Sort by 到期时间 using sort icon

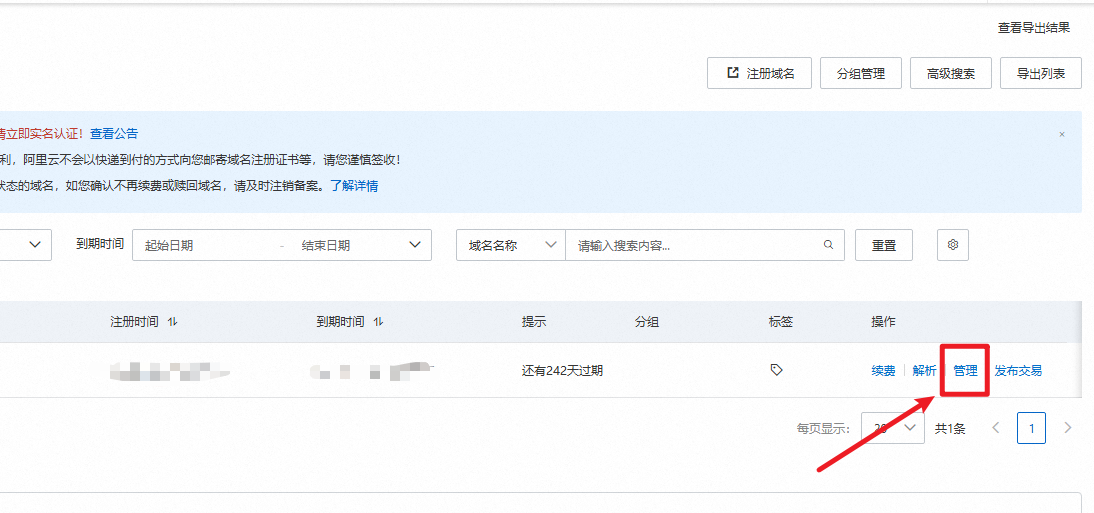click(x=379, y=322)
